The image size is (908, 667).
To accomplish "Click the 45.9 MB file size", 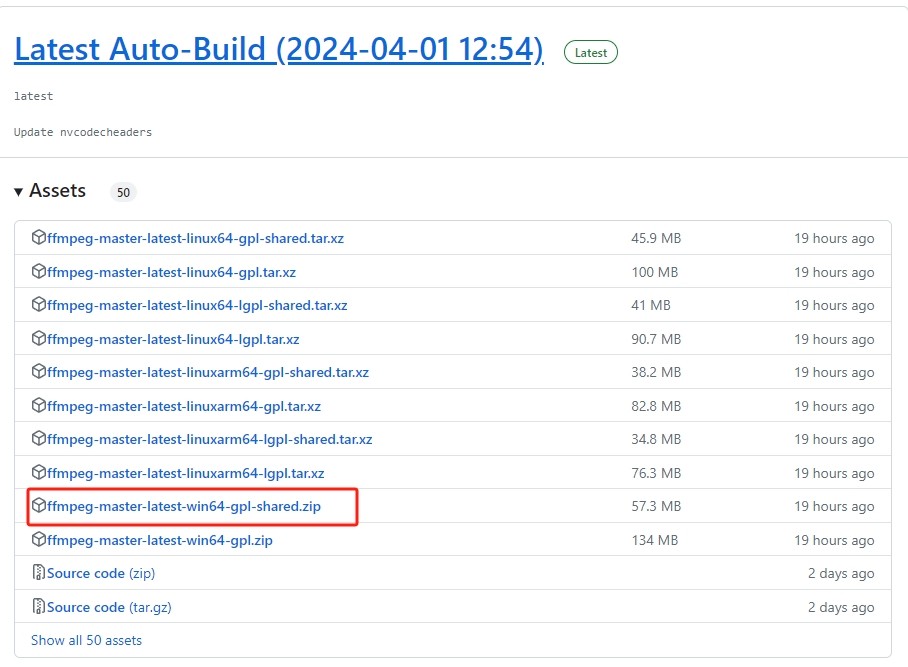I will (x=656, y=238).
